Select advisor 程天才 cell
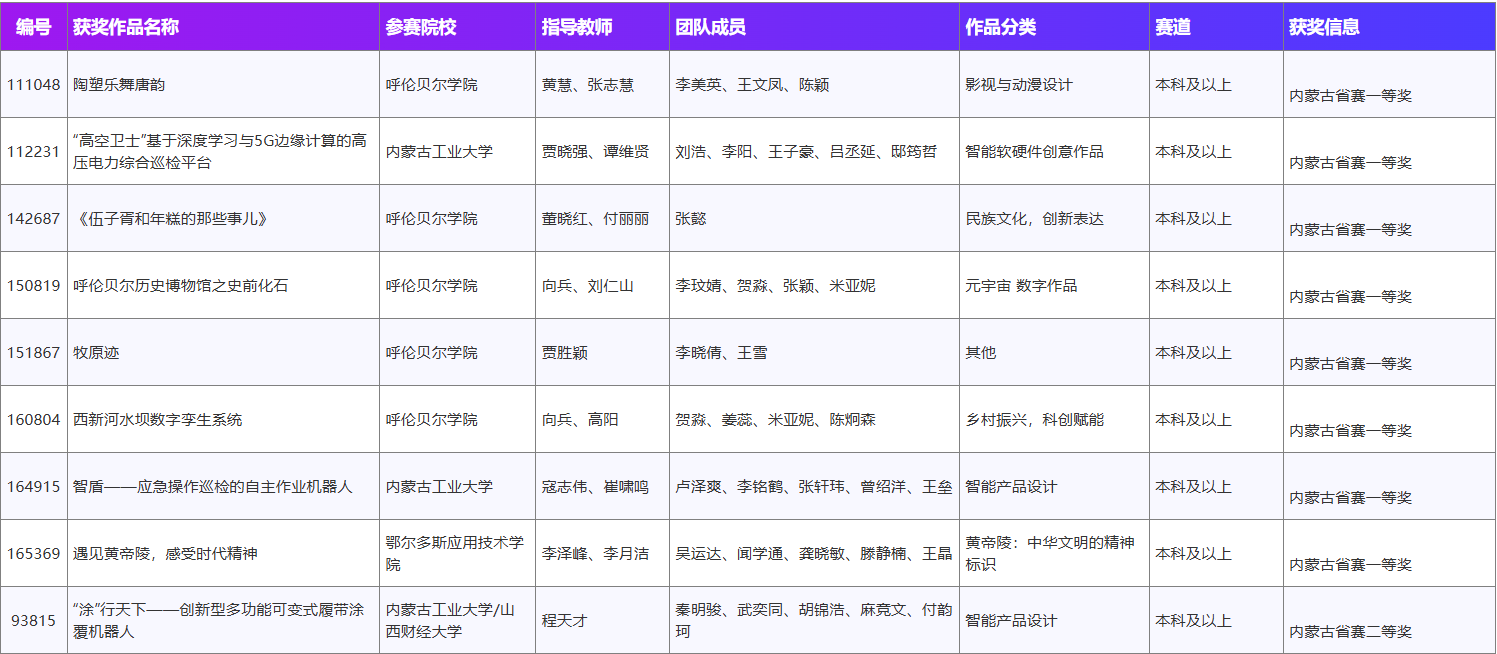This screenshot has height=654, width=1497. tap(564, 621)
